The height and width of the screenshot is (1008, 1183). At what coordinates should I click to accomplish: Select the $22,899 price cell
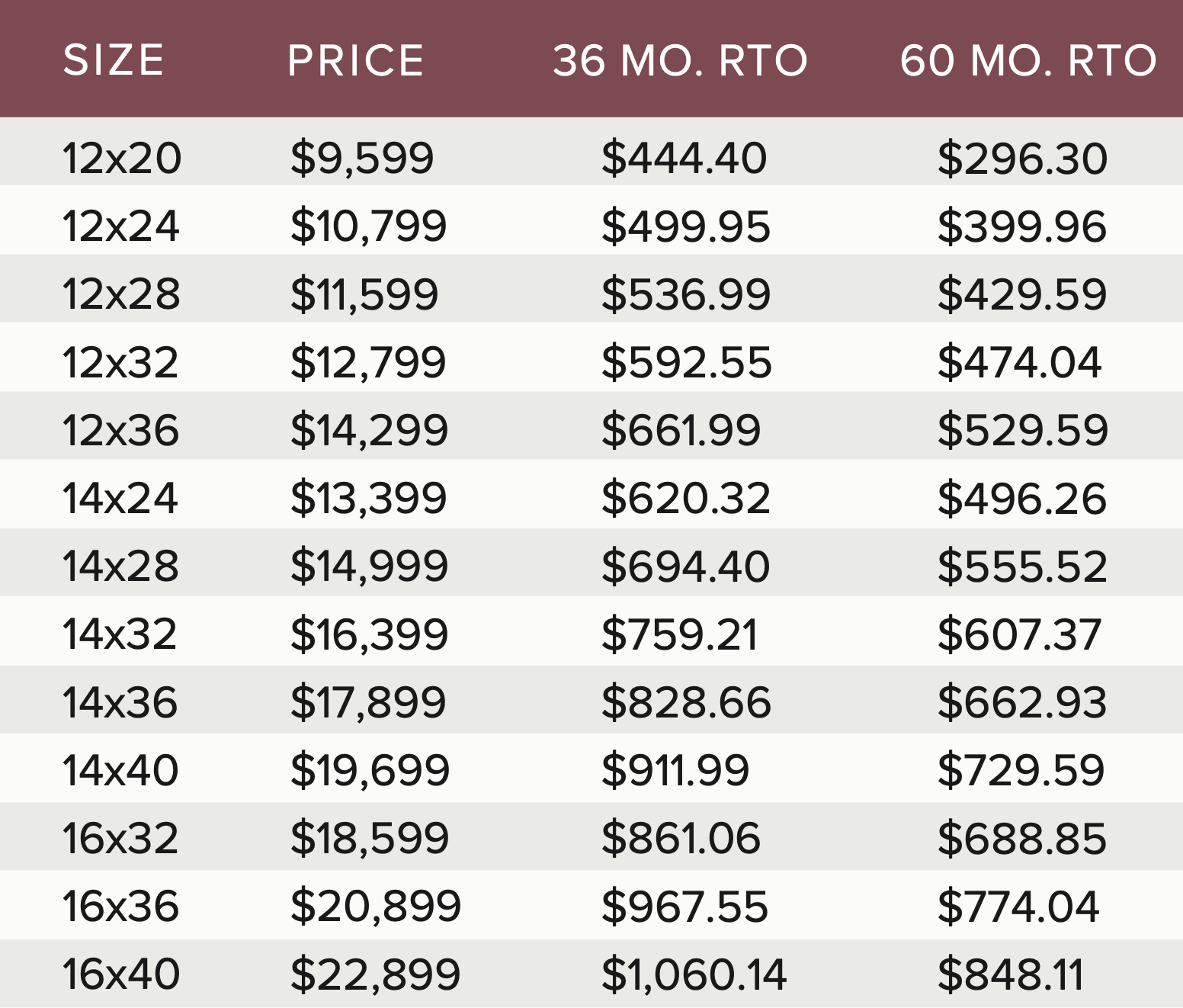(376, 974)
